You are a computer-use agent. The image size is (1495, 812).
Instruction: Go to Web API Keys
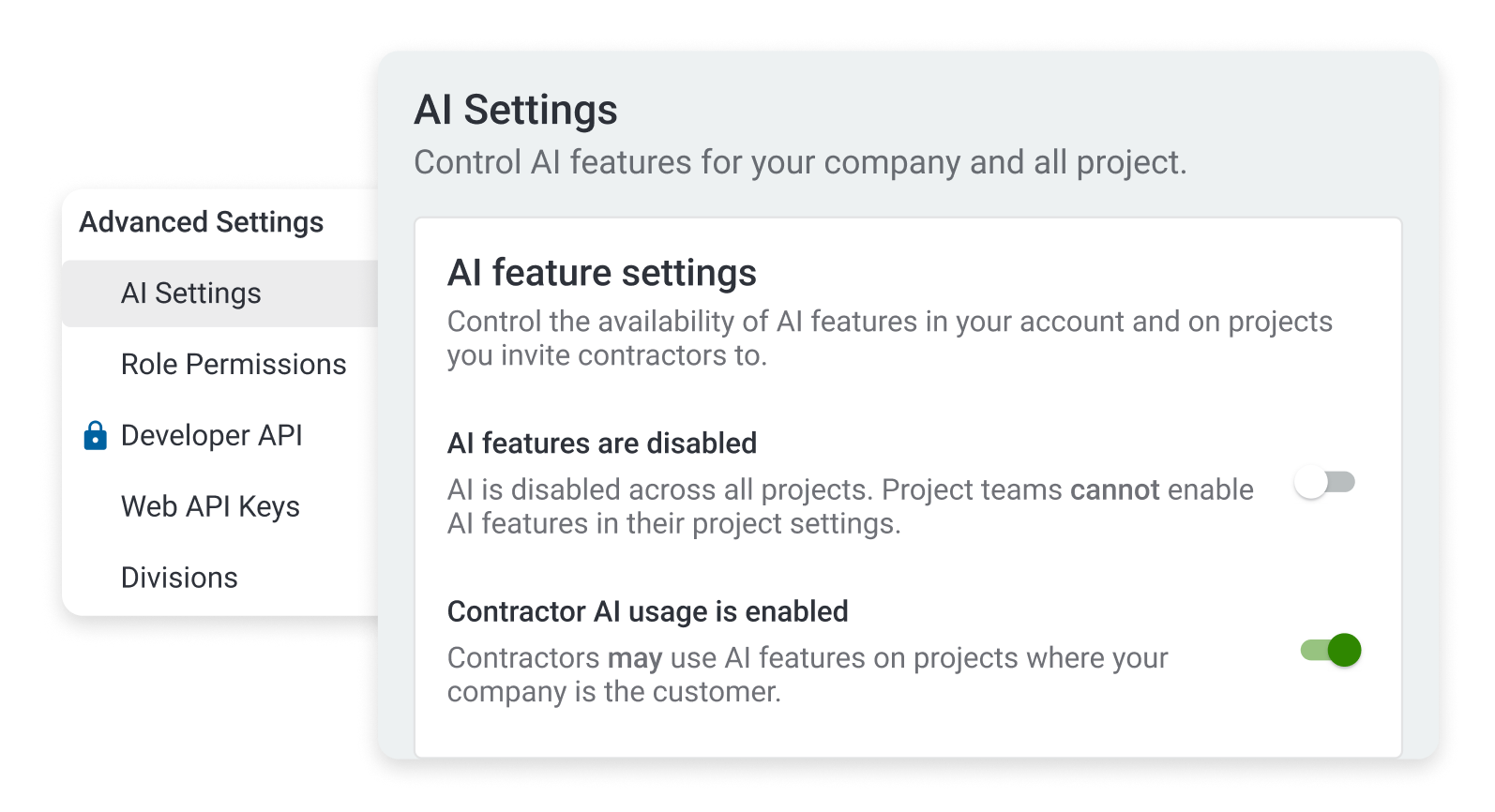coord(210,507)
